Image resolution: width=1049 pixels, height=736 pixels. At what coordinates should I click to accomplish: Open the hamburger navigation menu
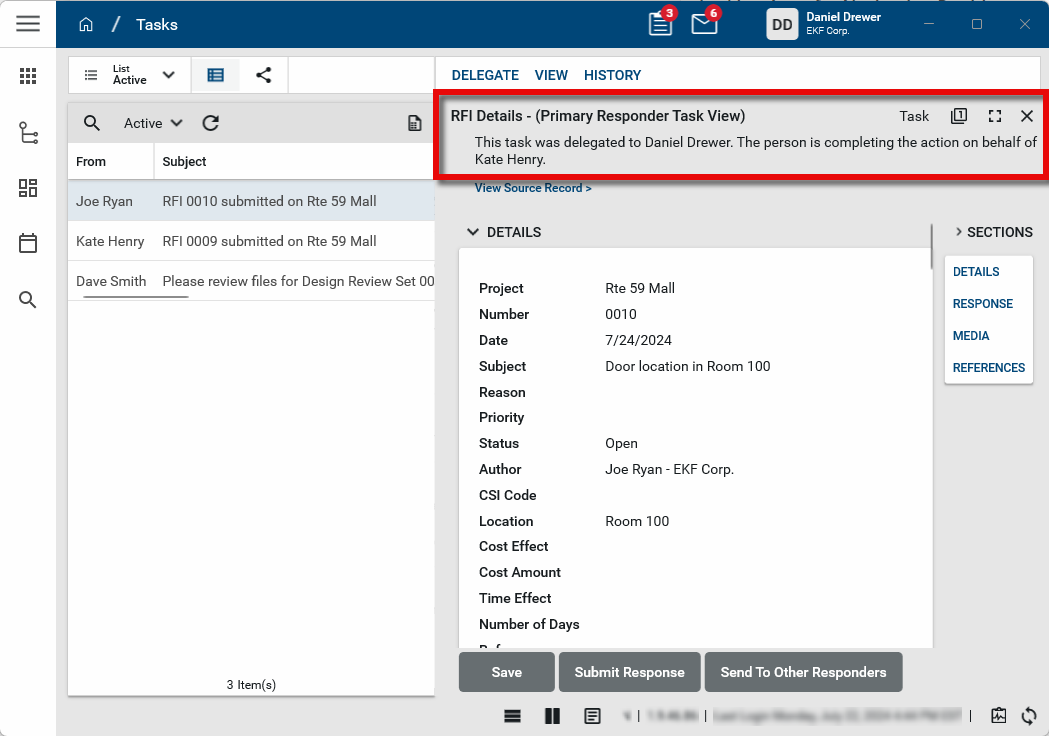point(28,24)
